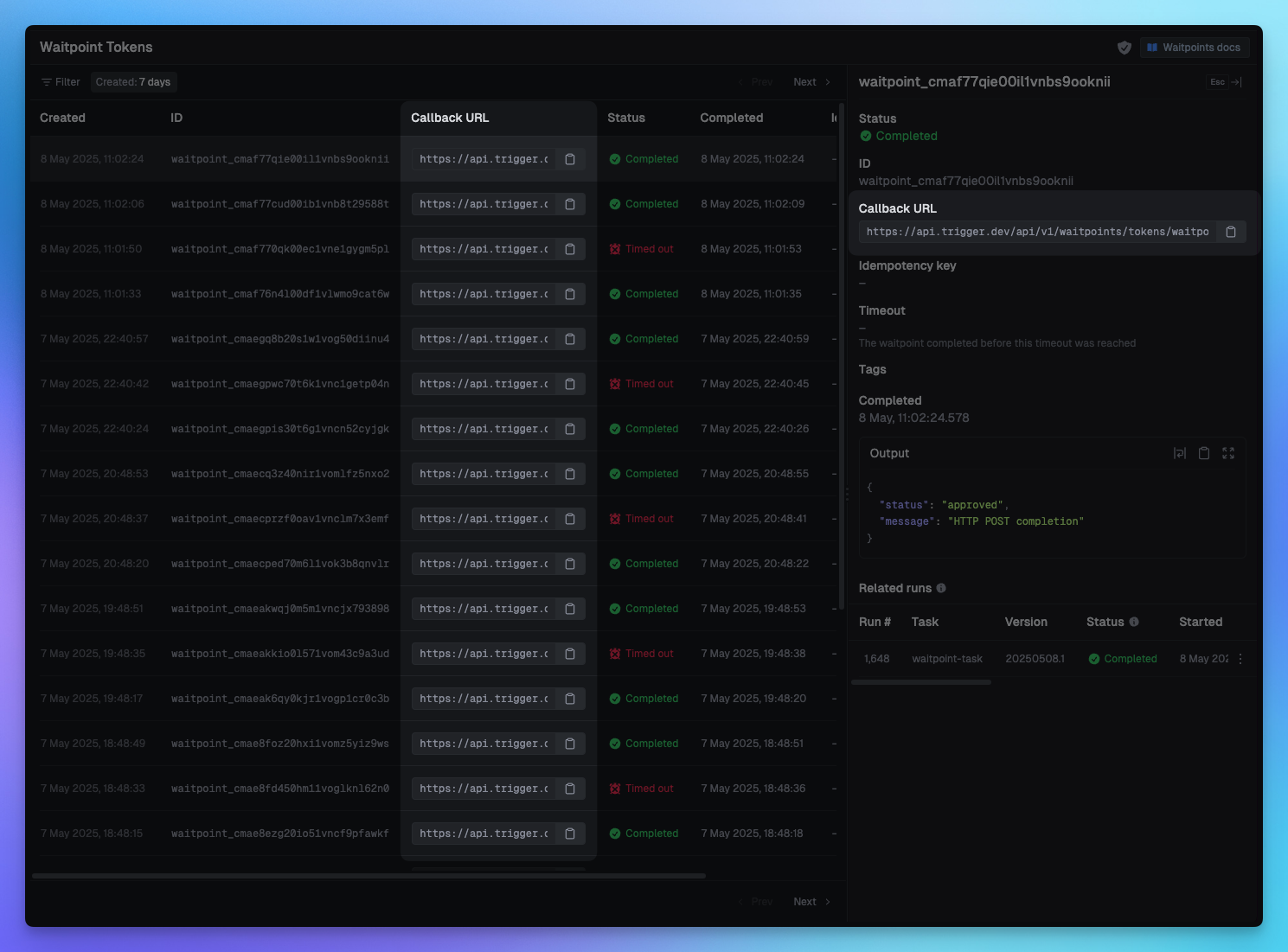The image size is (1288, 952).
Task: Open the waitpoint-task run row
Action: pos(1052,659)
